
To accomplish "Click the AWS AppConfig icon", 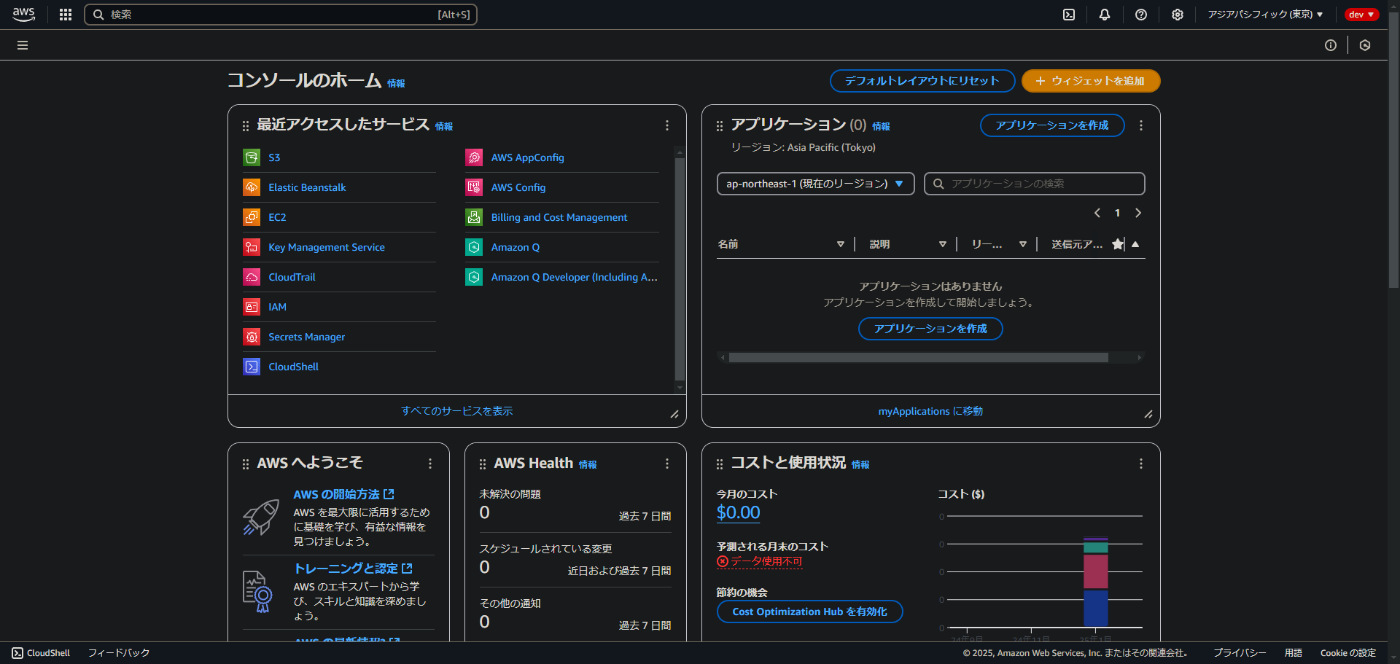I will [x=474, y=157].
